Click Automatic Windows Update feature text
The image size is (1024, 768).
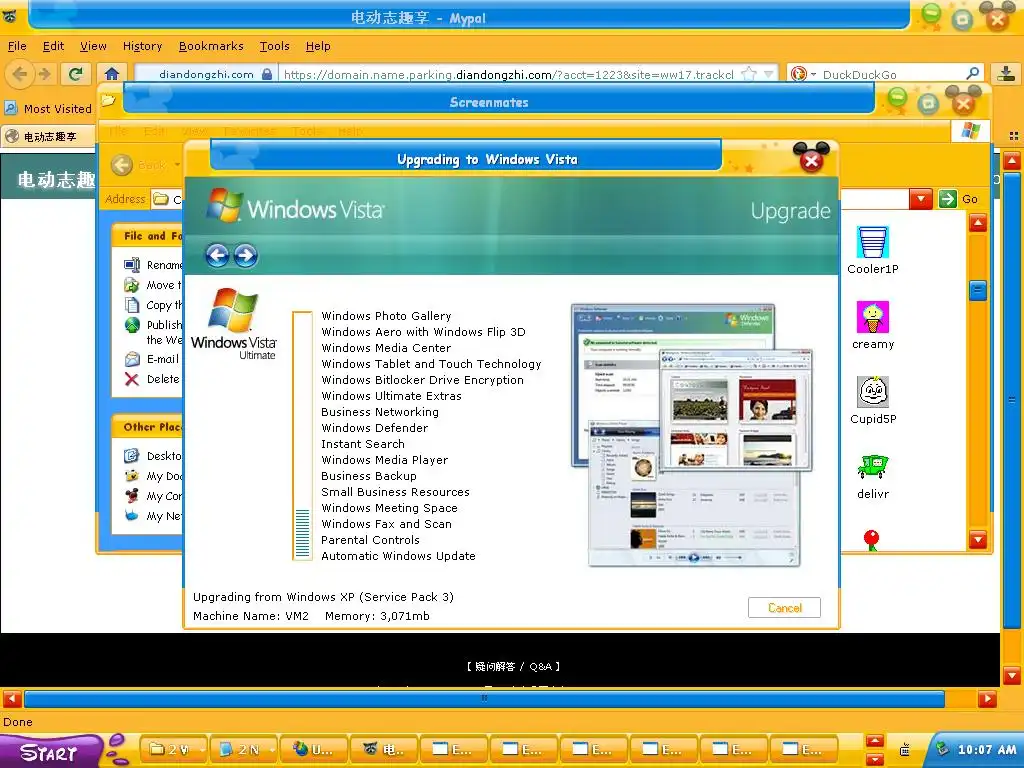click(398, 556)
